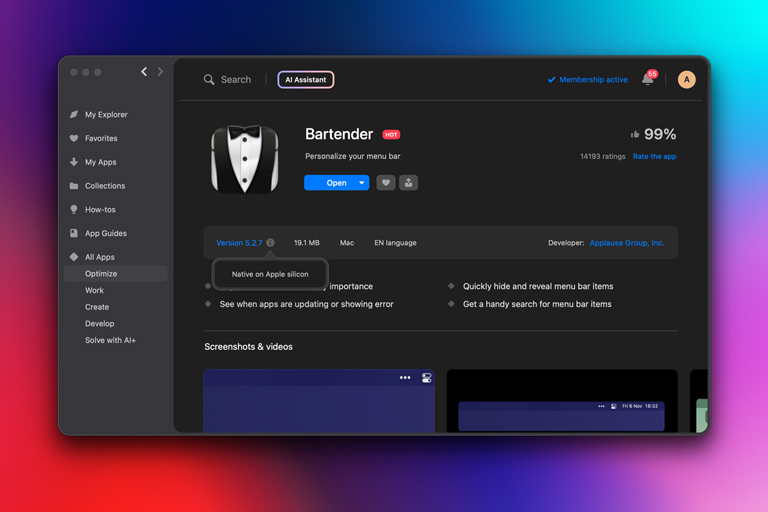768x512 pixels.
Task: Click the My Explorer leaf icon
Action: point(74,114)
